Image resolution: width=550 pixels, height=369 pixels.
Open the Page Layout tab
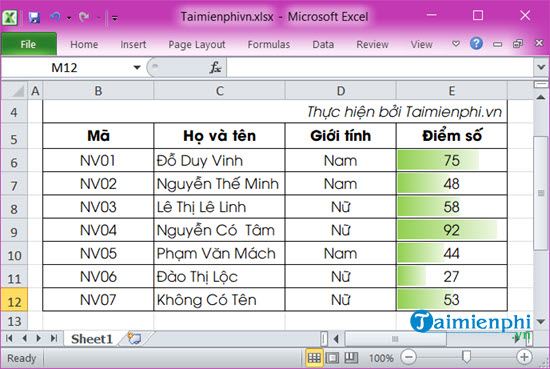(x=197, y=44)
